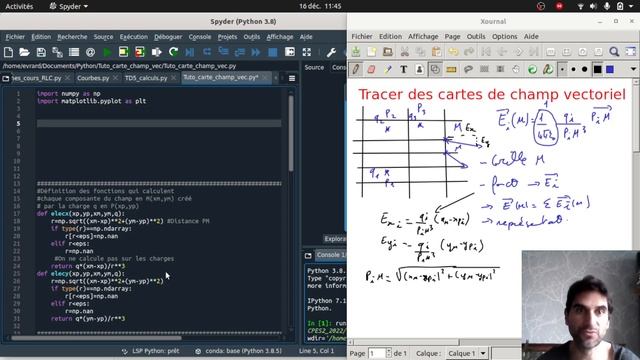Select the Highlighter tool in Xournal
This screenshot has height=360, width=640.
[x=388, y=69]
